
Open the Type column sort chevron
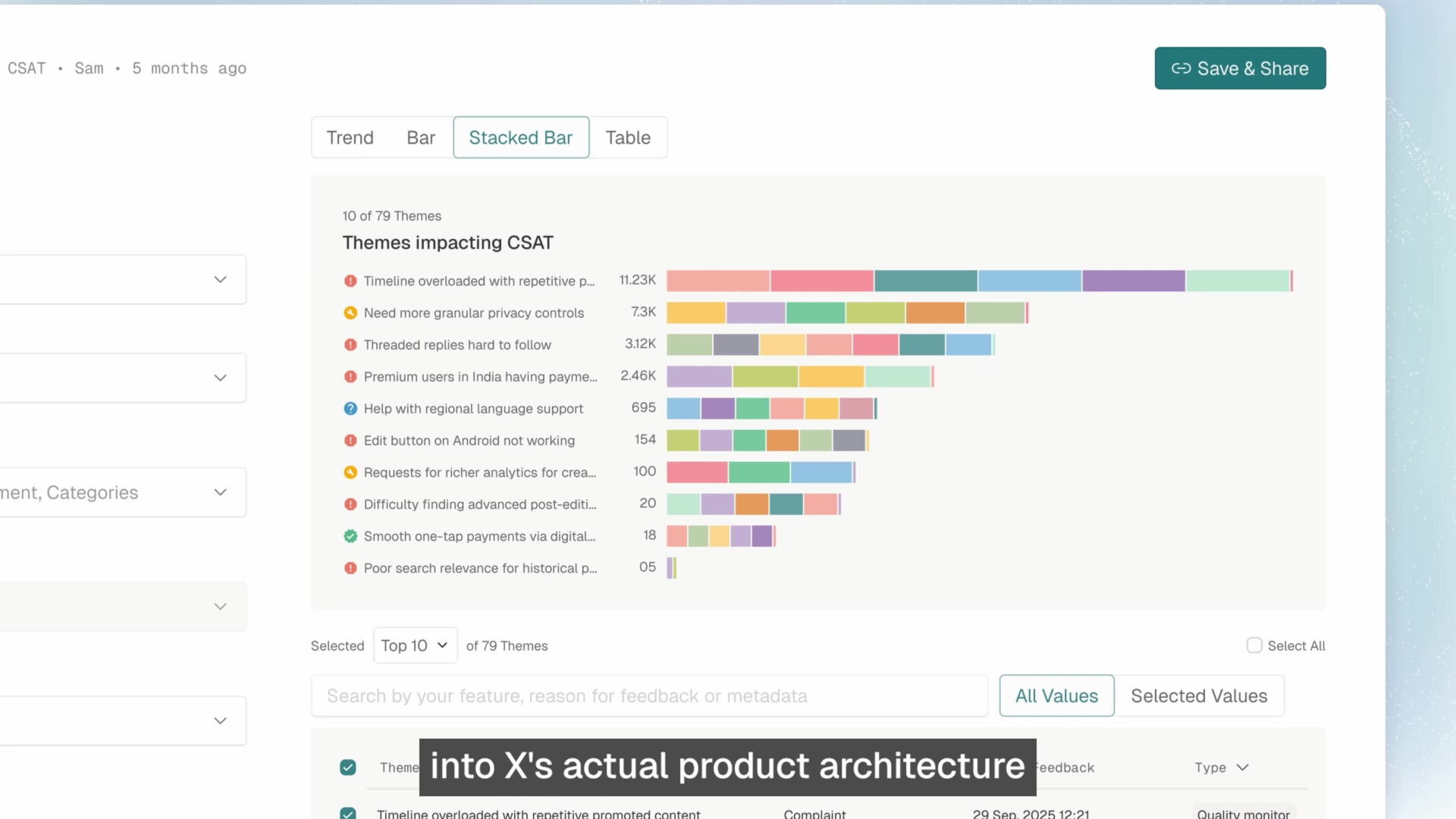[x=1242, y=767]
